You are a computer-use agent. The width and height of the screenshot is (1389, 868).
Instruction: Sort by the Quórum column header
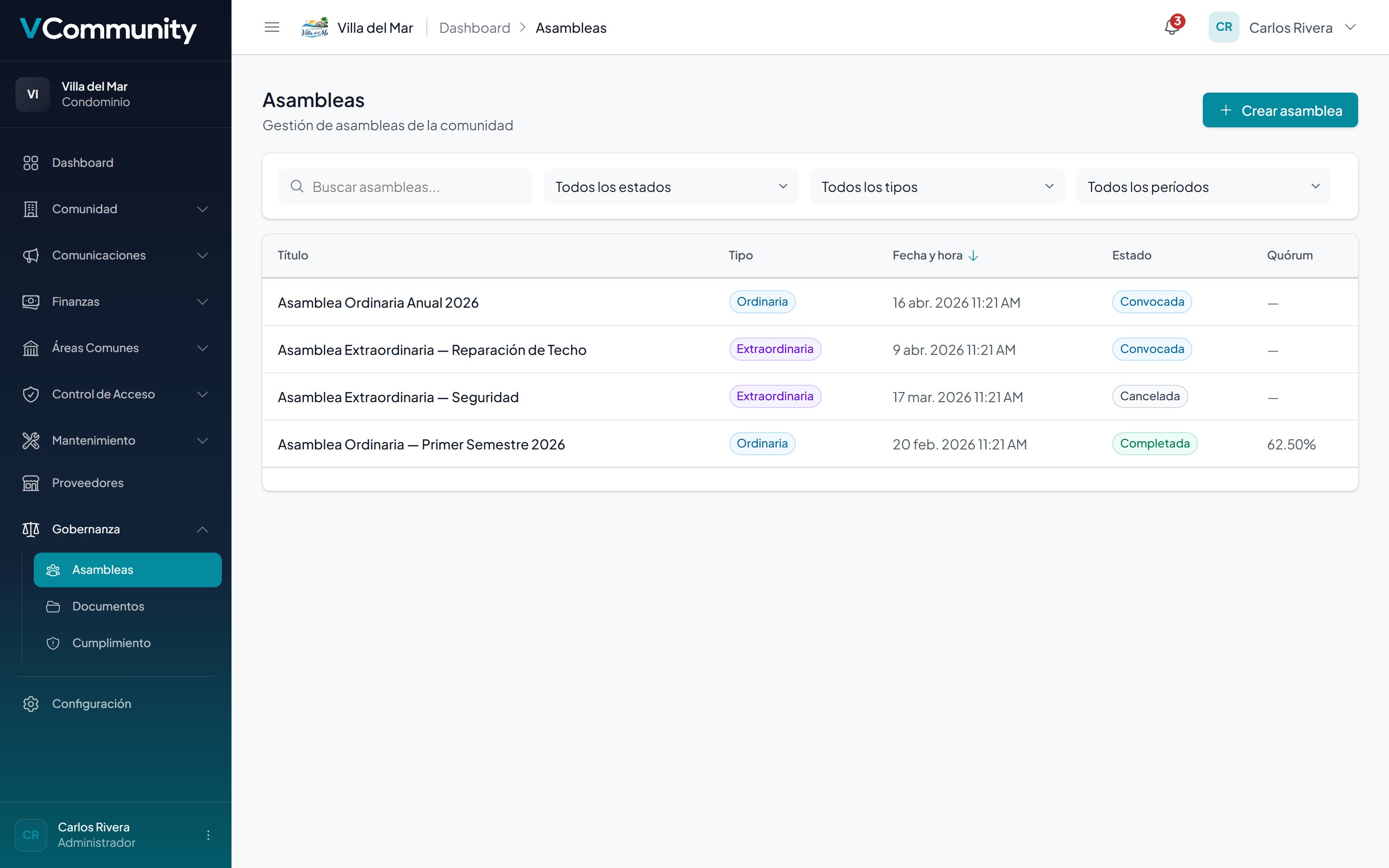tap(1290, 256)
